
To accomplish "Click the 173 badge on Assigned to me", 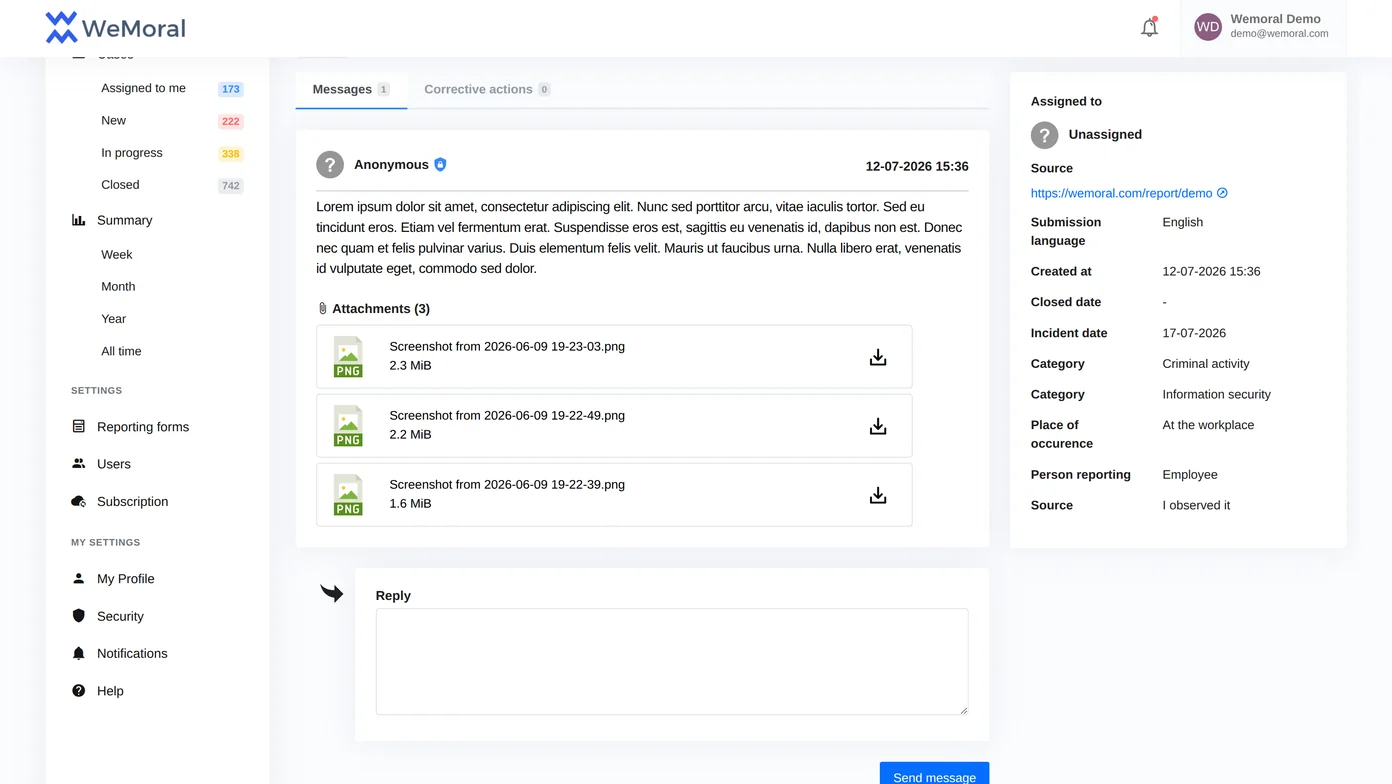I will (231, 89).
